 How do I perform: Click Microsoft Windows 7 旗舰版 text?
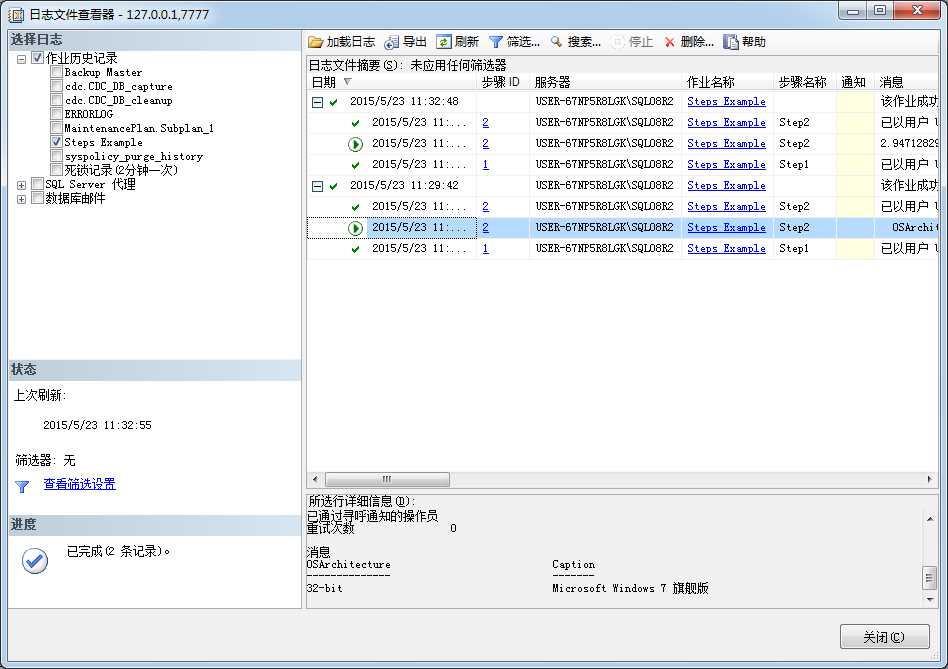630,588
